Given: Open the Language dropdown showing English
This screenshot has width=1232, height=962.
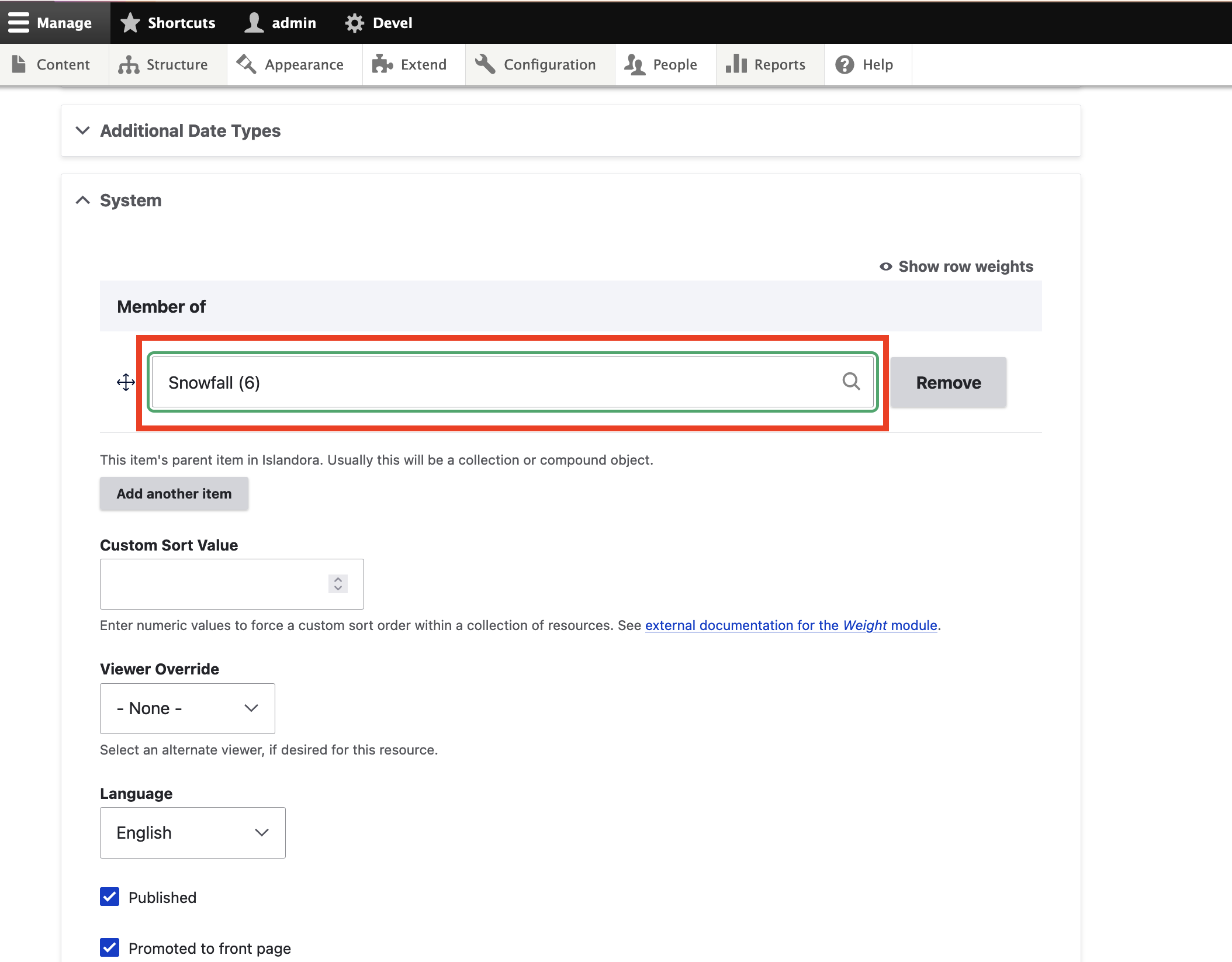Looking at the screenshot, I should pos(192,832).
